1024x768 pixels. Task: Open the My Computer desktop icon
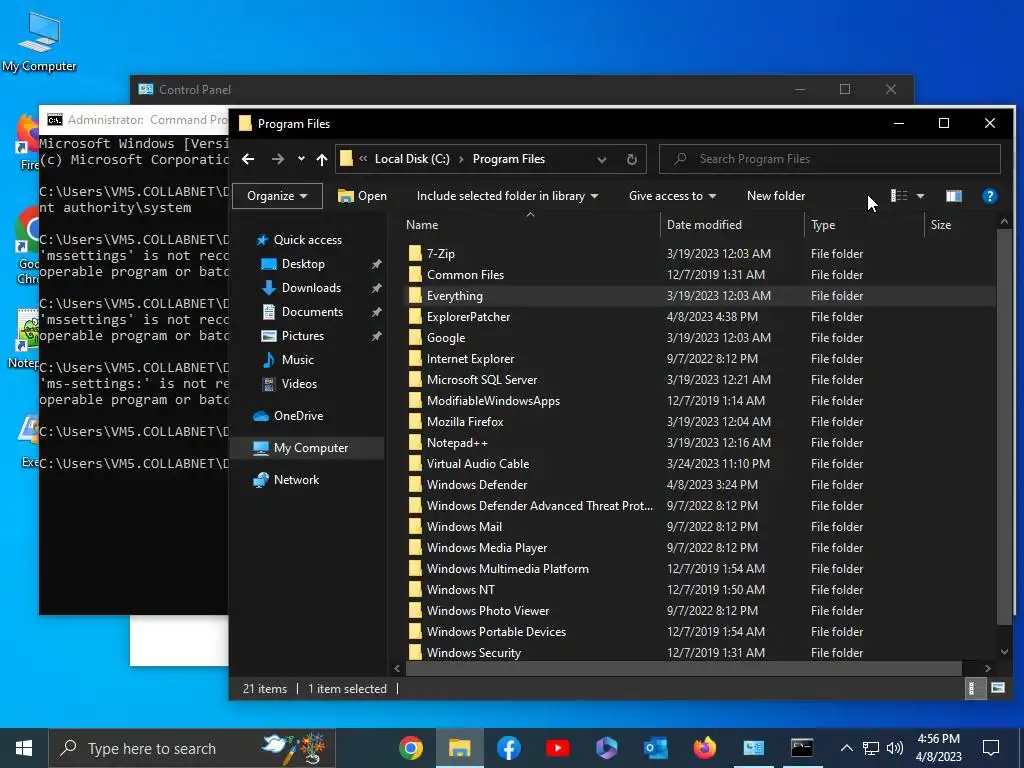tap(39, 42)
